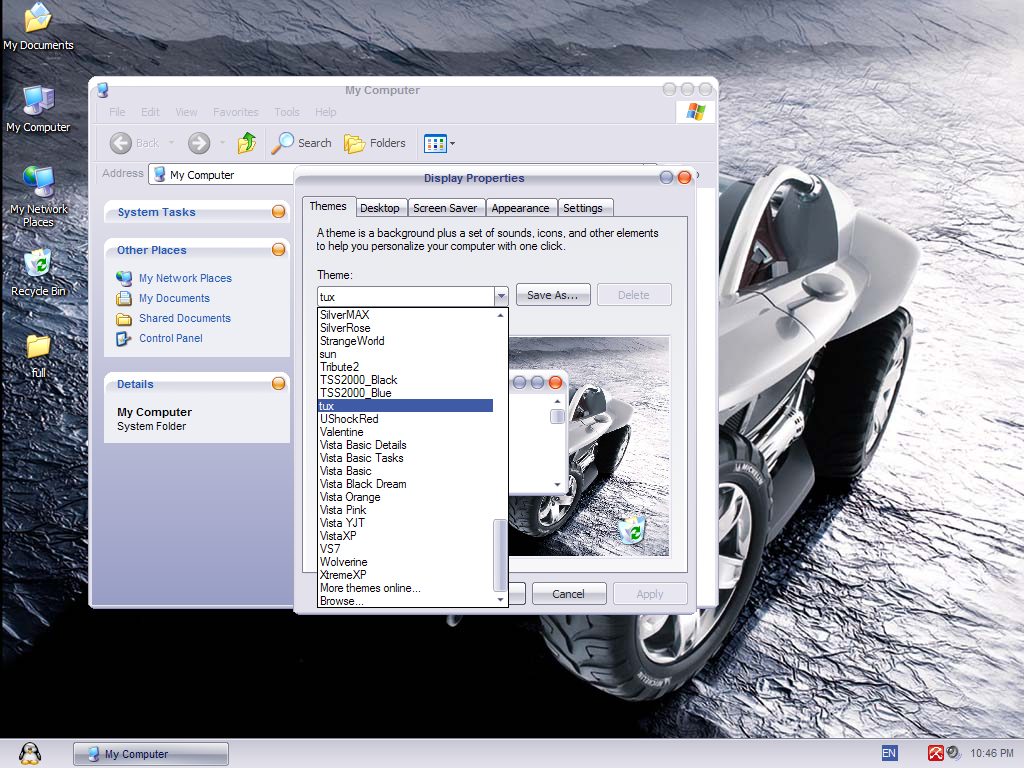Click the Tux Start button on taskbar
This screenshot has width=1024, height=768.
coord(30,753)
